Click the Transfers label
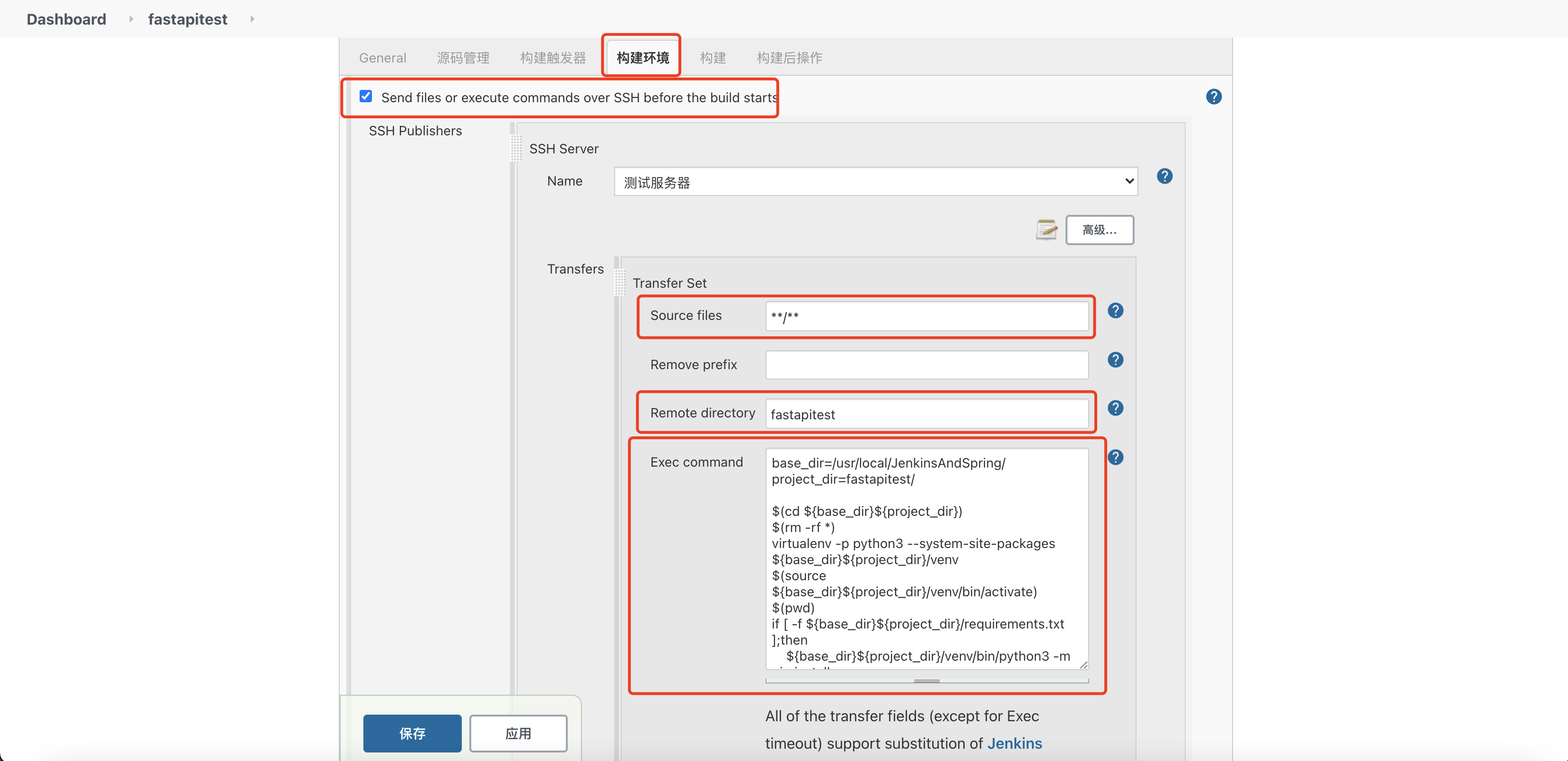 574,269
